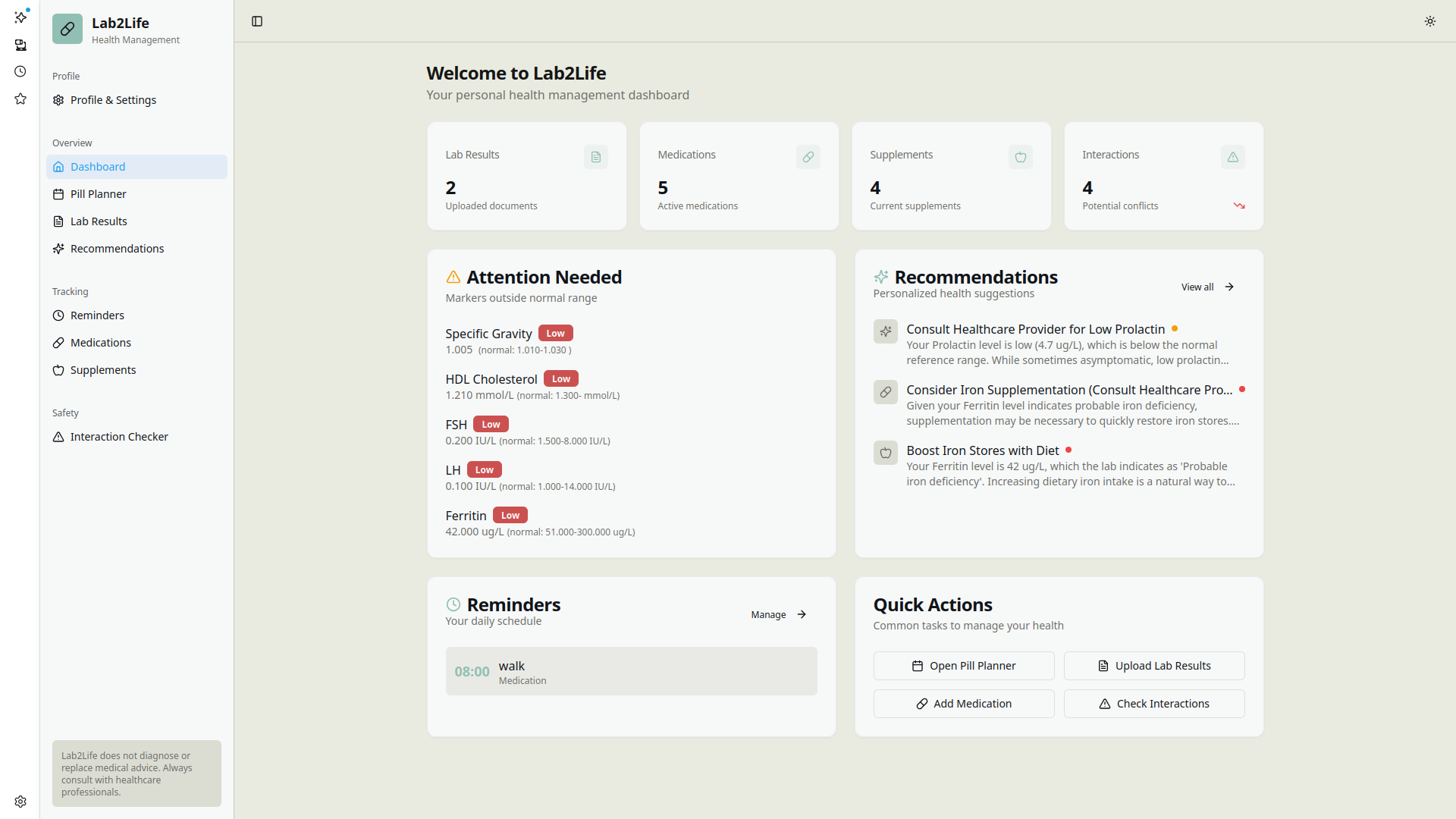Open settings gear at bottom left
1456x819 pixels.
coord(20,802)
